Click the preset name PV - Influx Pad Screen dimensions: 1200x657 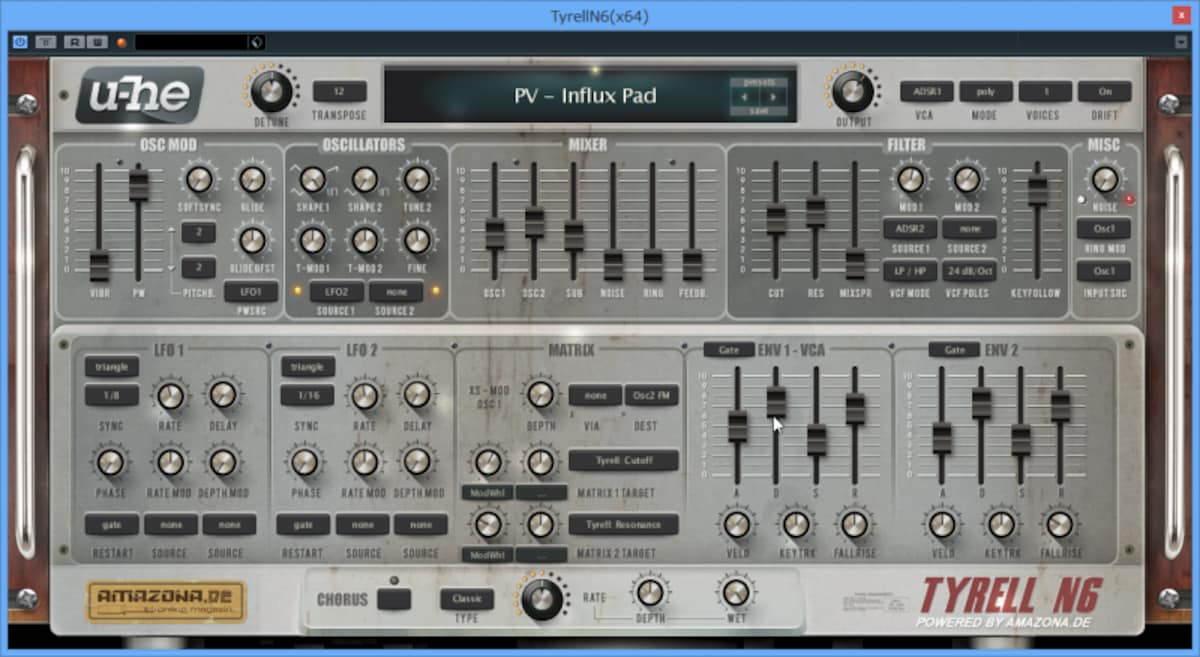coord(585,96)
